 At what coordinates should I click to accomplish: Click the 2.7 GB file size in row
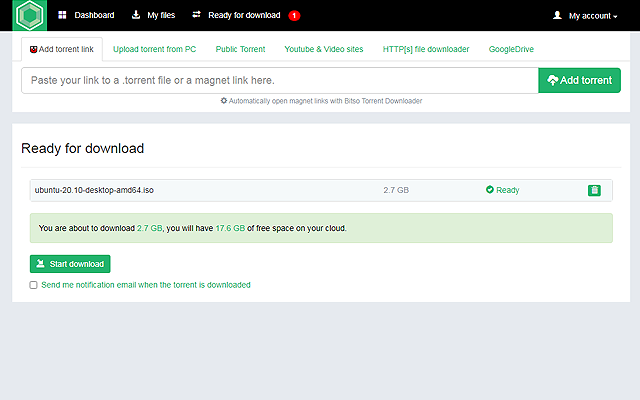coord(396,190)
